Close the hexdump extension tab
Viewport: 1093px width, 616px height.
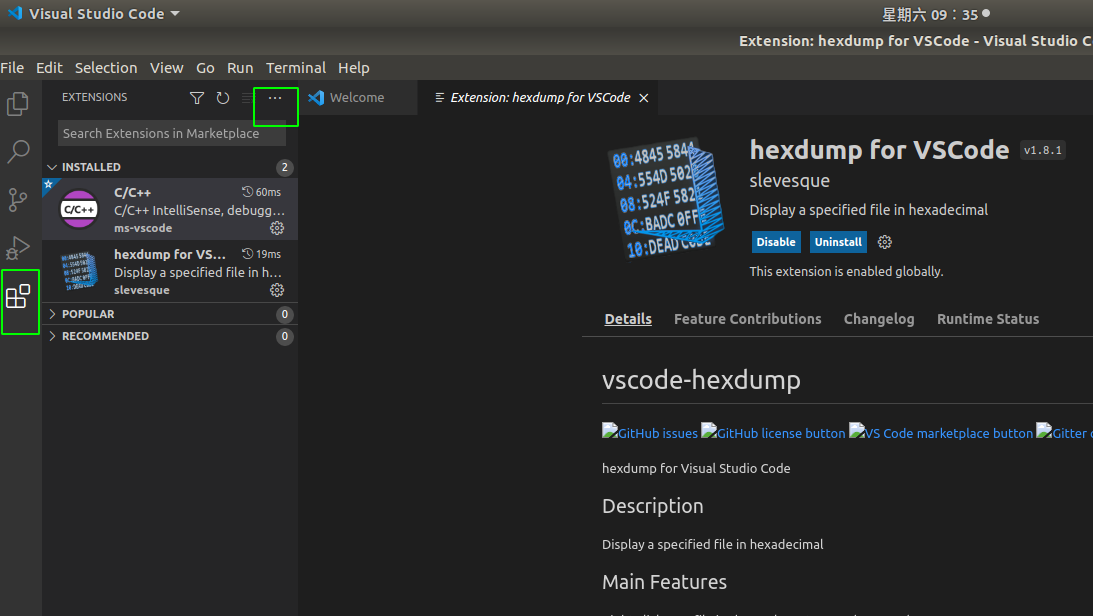pyautogui.click(x=644, y=98)
